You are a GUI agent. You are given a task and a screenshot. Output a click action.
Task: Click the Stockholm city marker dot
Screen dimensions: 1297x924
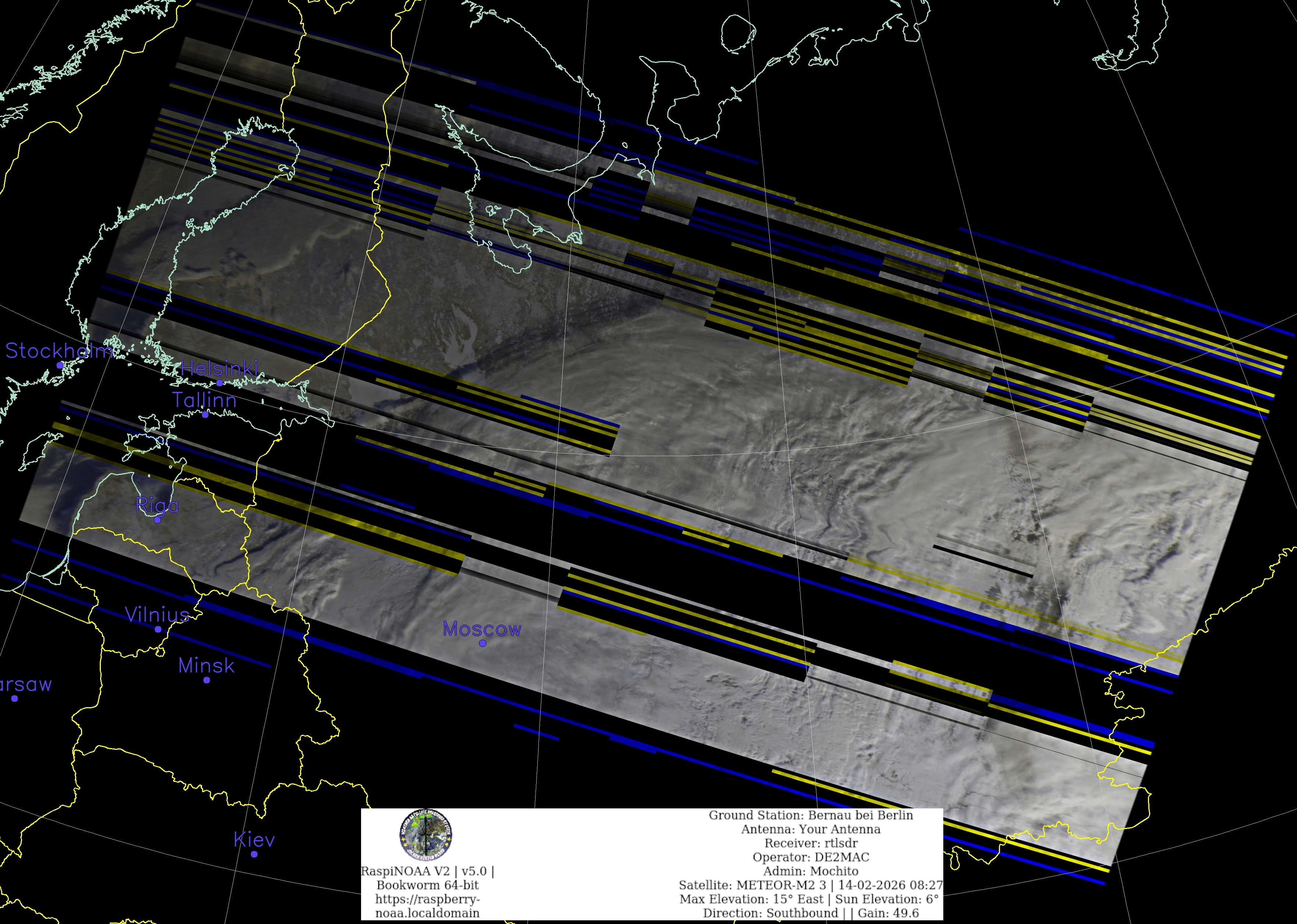(60, 365)
